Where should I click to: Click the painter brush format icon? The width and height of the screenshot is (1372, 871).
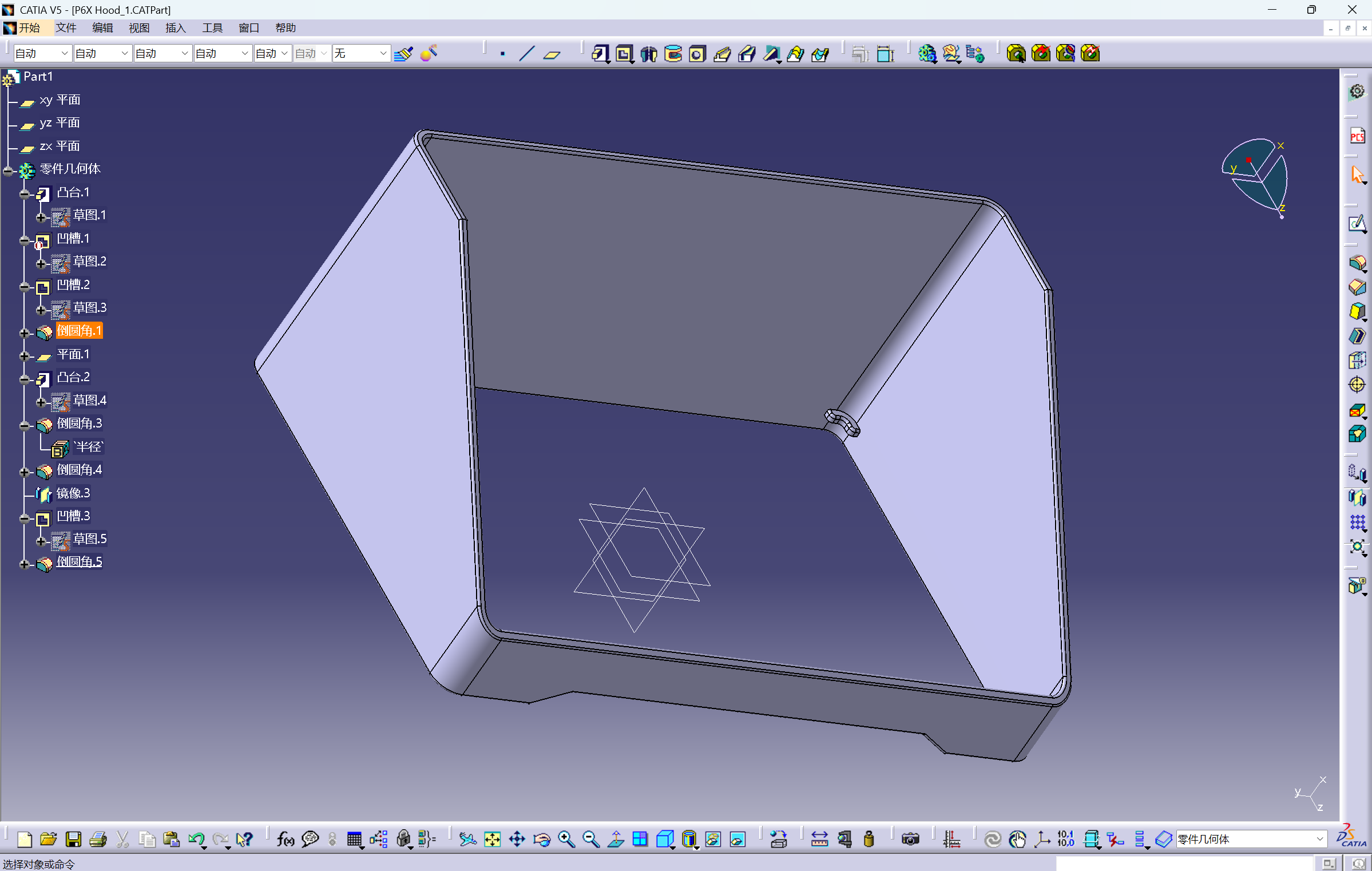[x=403, y=54]
